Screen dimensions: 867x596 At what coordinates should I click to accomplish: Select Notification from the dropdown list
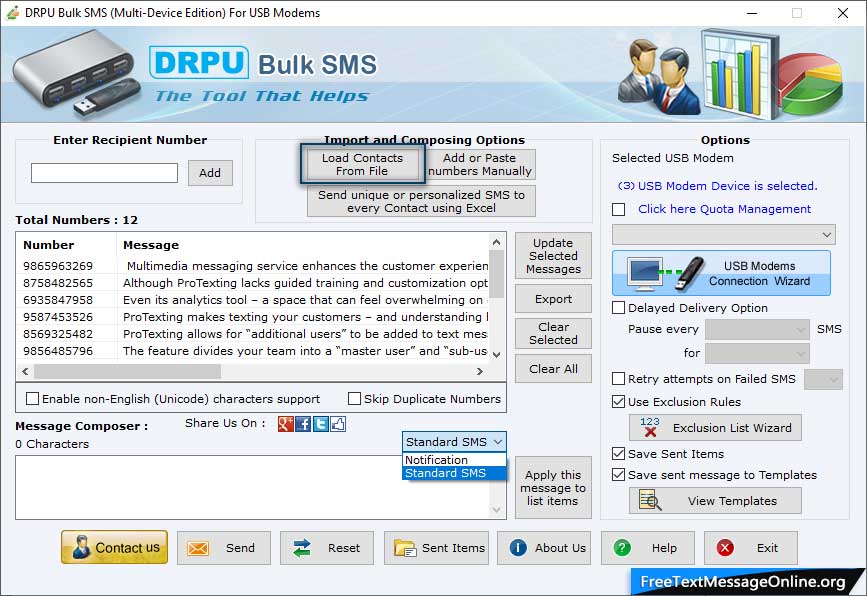(454, 460)
